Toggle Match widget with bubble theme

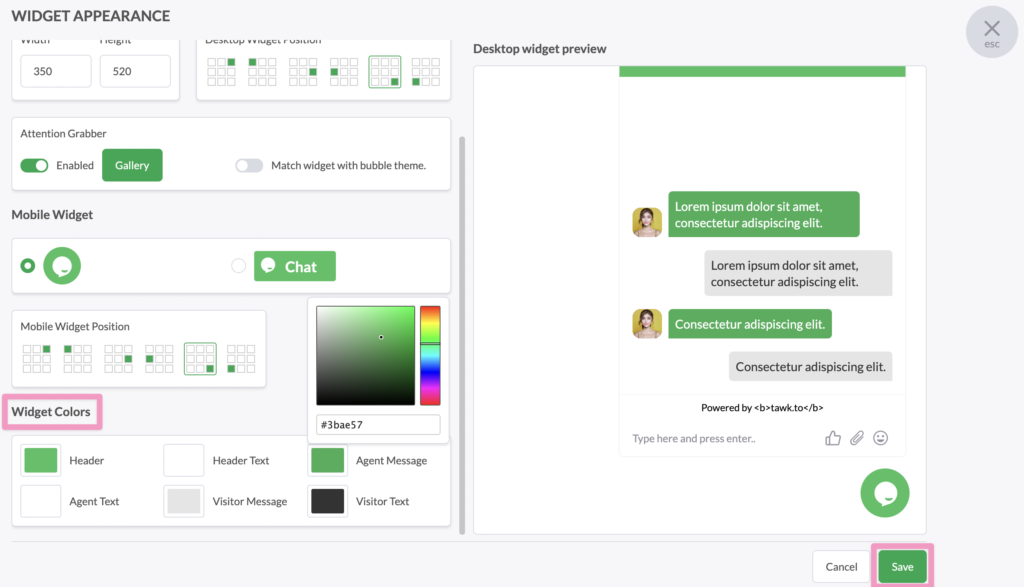coord(249,165)
